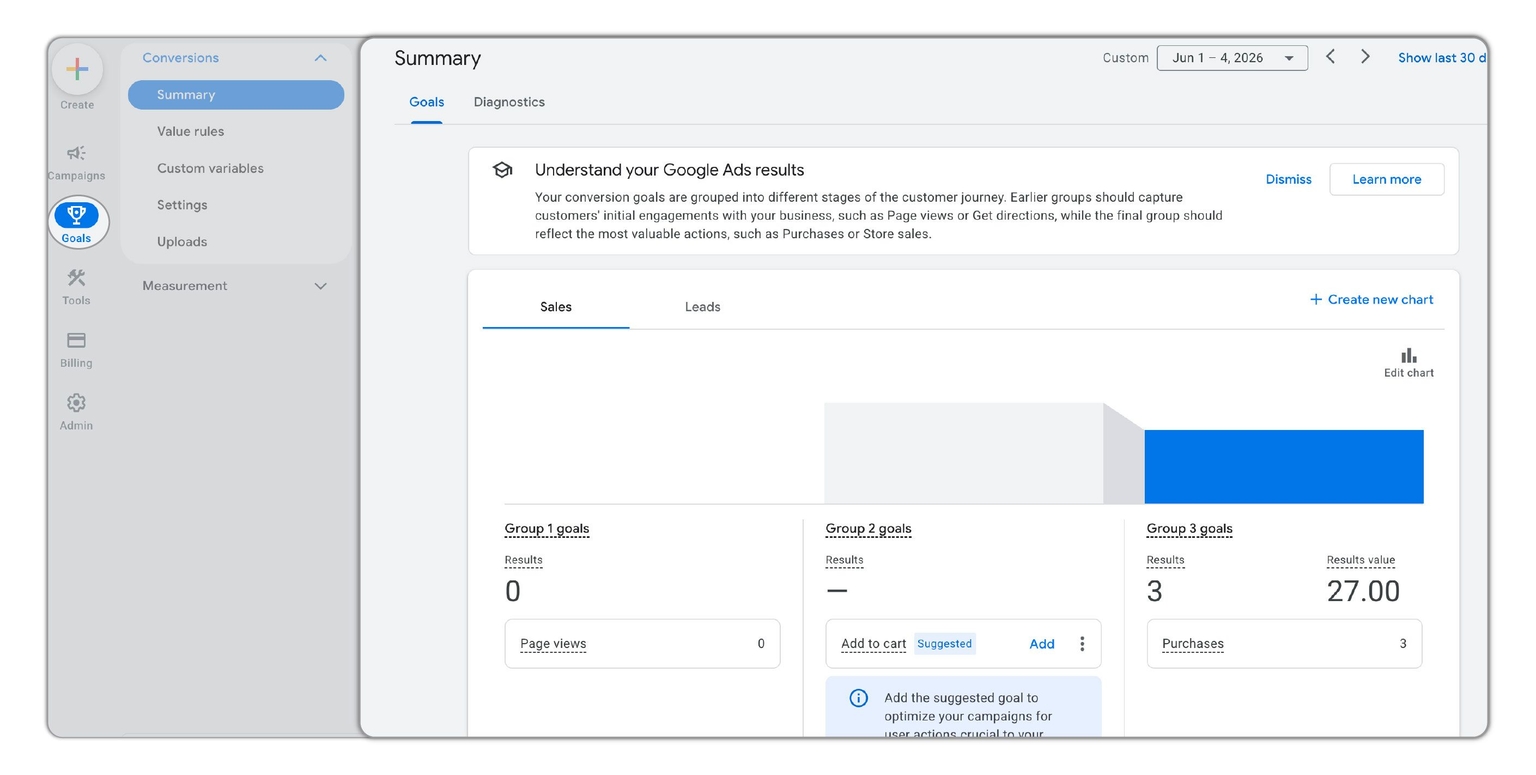
Task: Click Create new chart
Action: click(x=1371, y=299)
